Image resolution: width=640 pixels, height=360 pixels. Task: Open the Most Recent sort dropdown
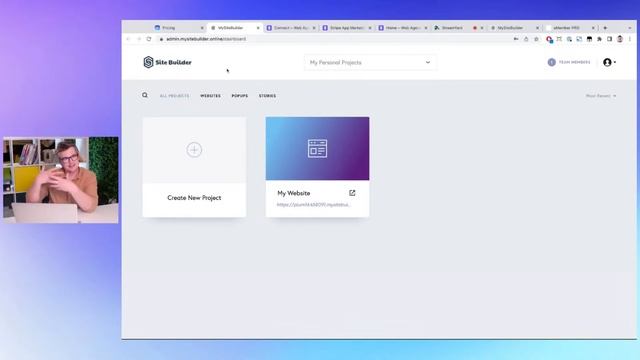coord(601,96)
